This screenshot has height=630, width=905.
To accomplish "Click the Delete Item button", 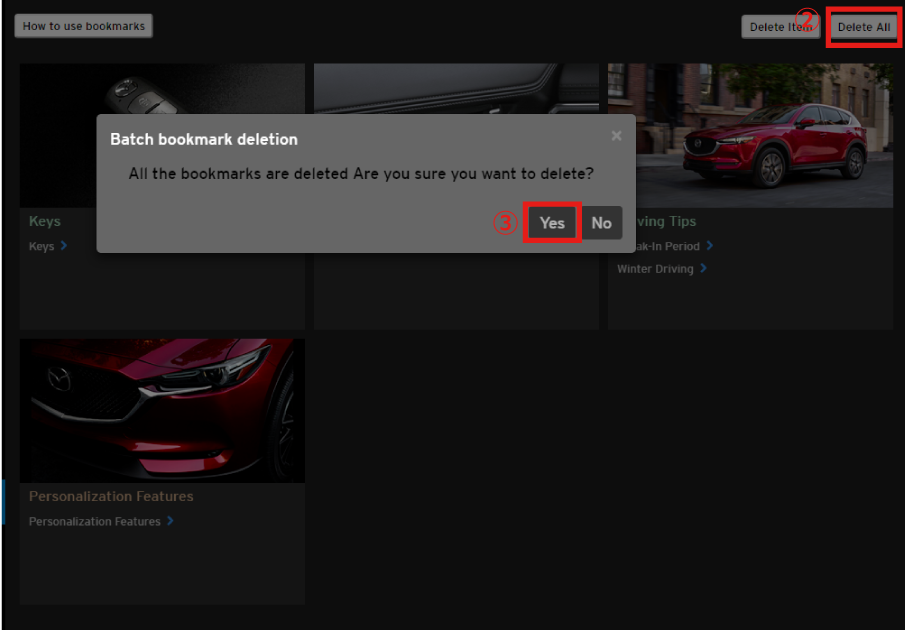I will [781, 27].
